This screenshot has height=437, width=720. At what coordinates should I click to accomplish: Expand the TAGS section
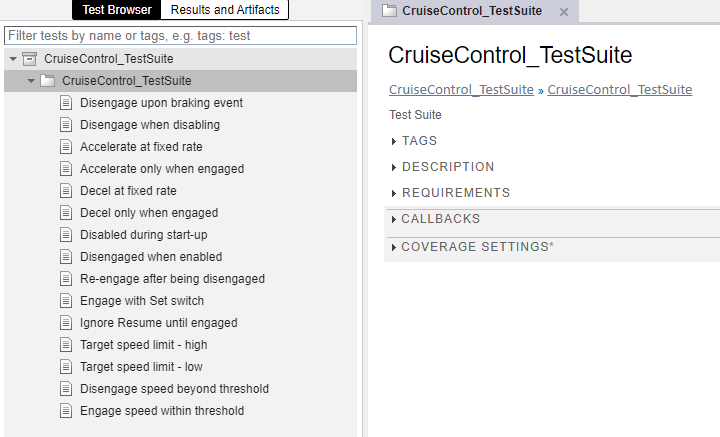(x=395, y=142)
